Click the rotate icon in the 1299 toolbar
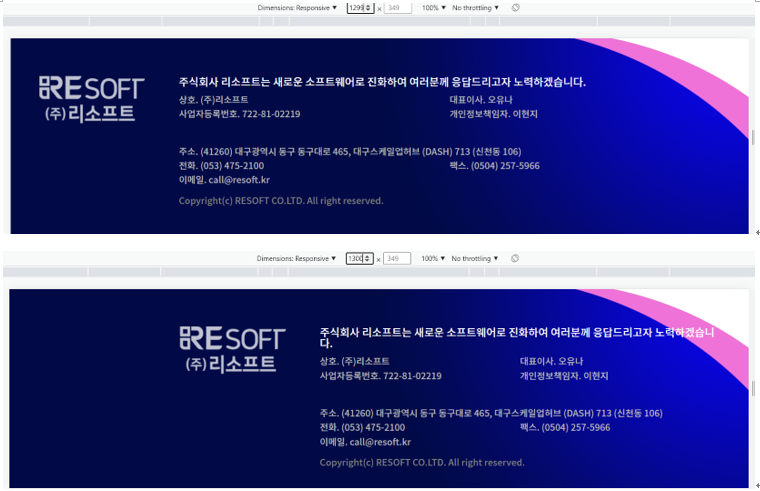This screenshot has height=491, width=760. coord(516,8)
